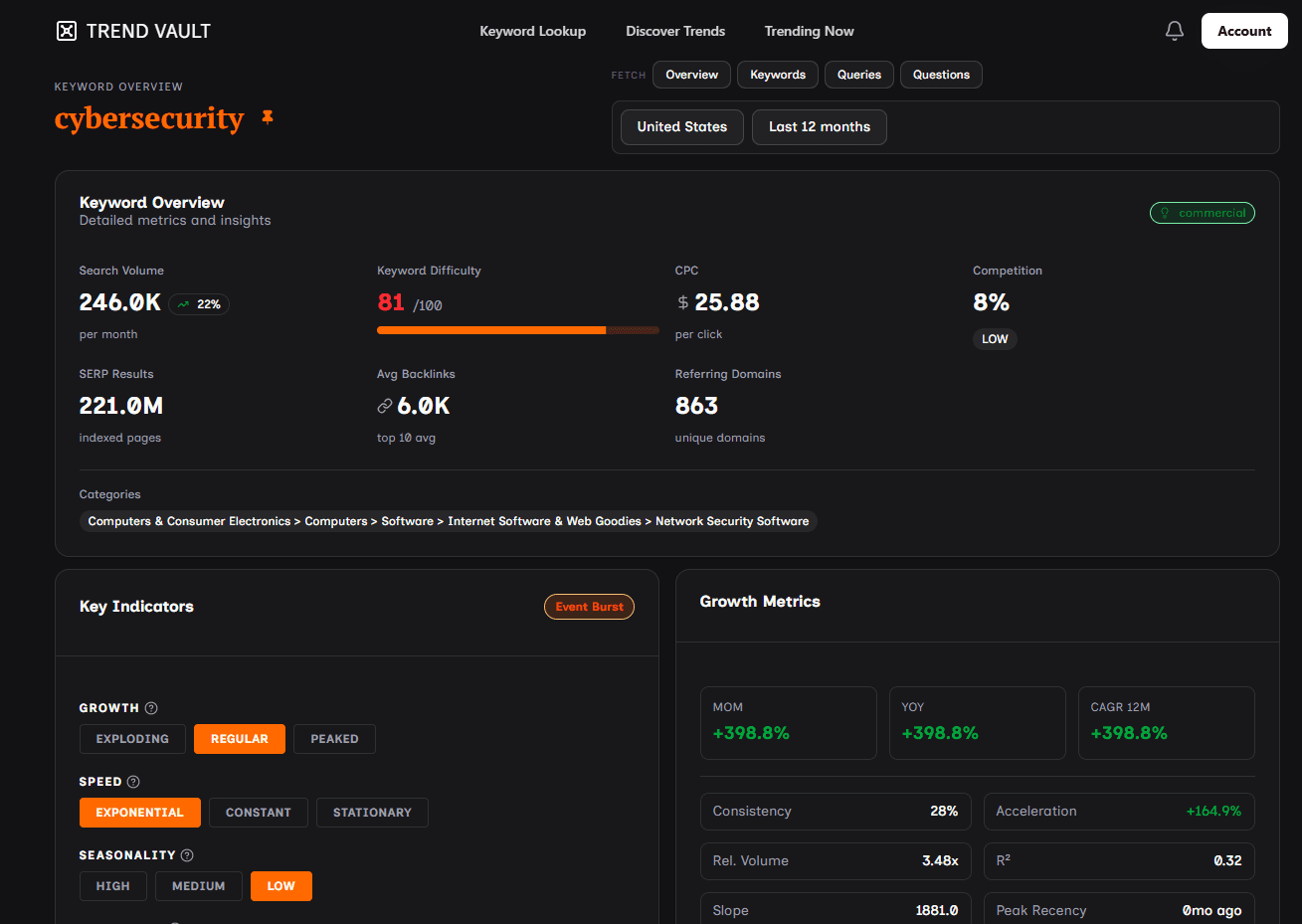Select the STATIONARY speed option

tap(372, 813)
